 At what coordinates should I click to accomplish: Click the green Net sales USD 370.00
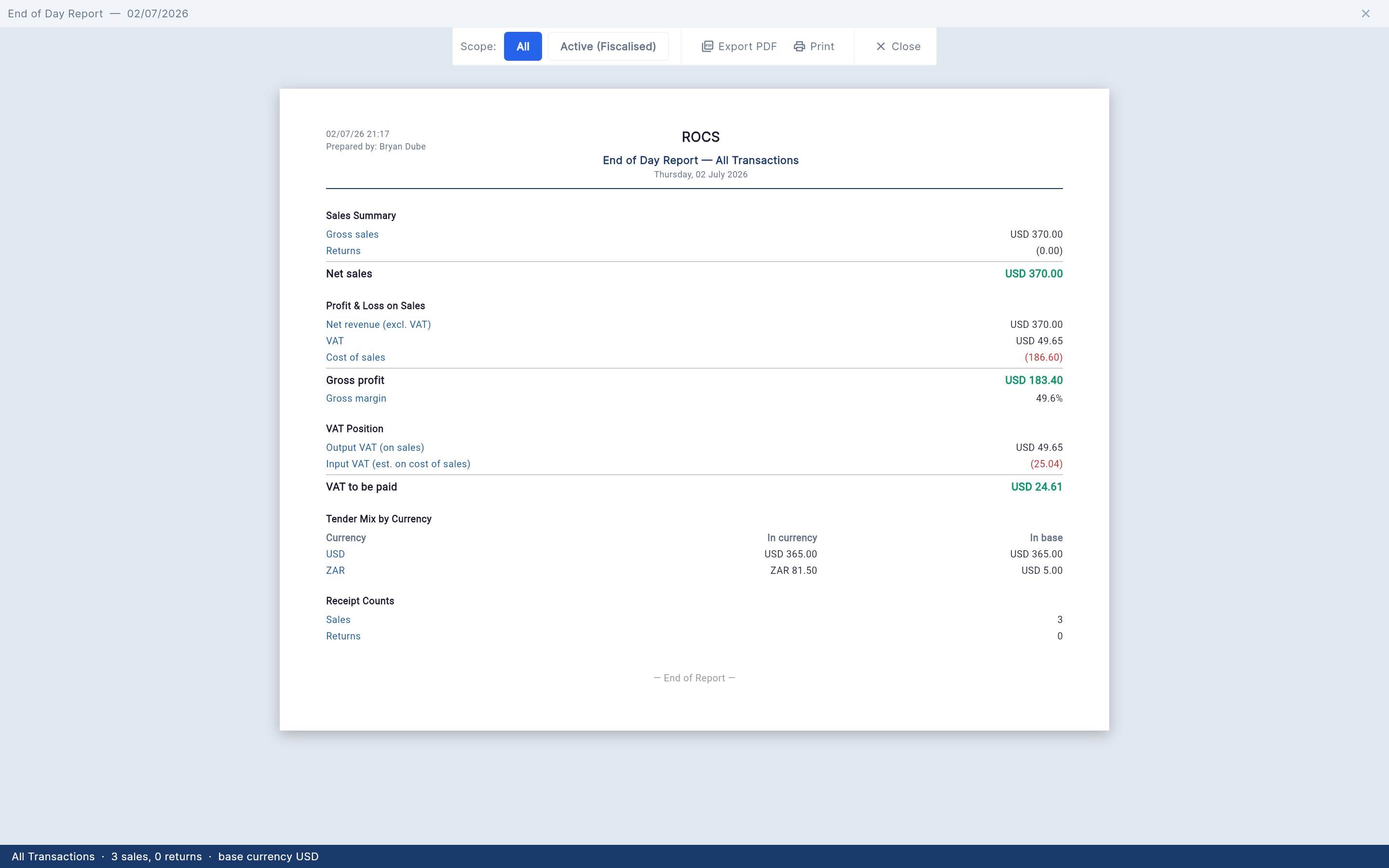point(1034,274)
